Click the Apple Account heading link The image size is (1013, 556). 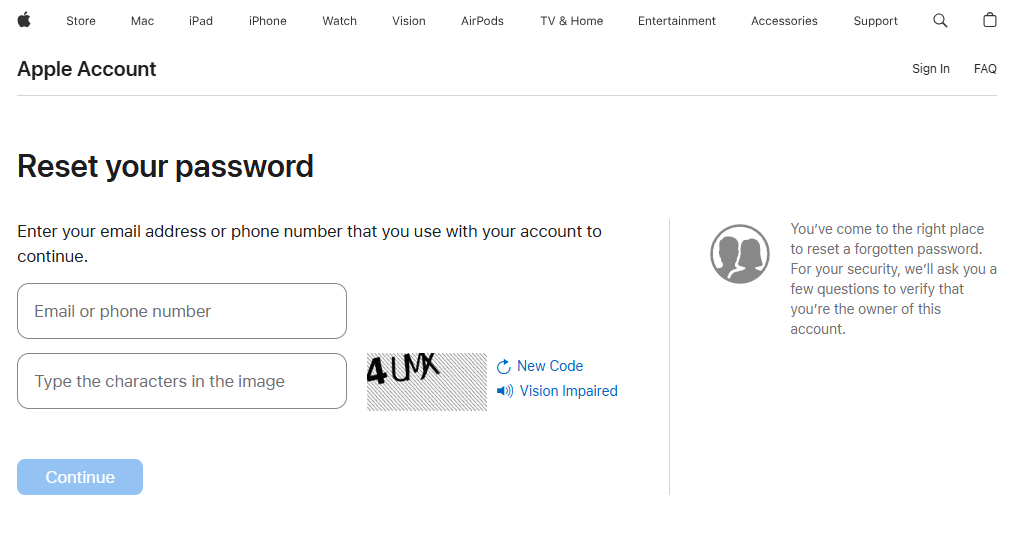[87, 68]
